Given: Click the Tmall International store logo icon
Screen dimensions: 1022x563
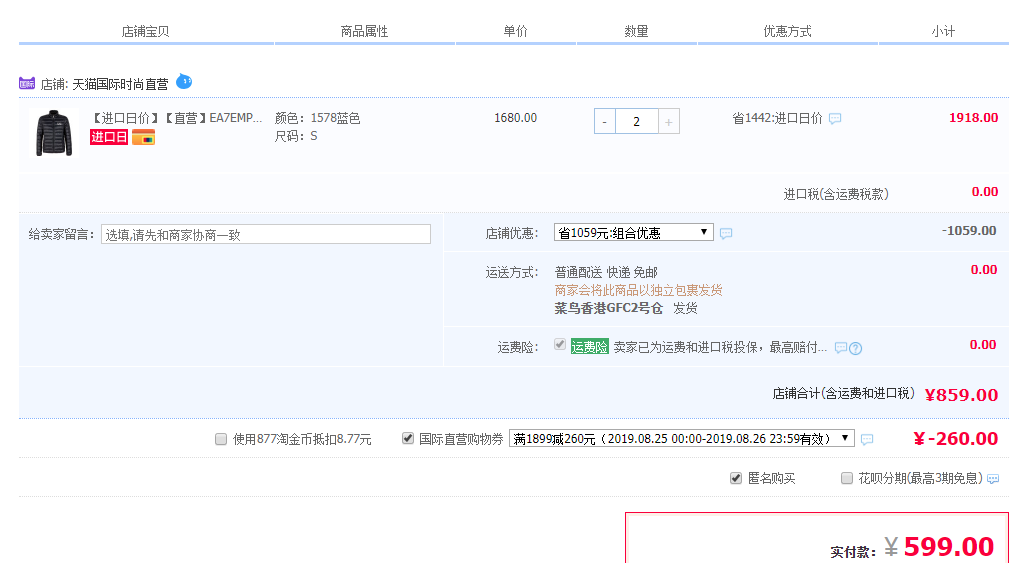Looking at the screenshot, I should [x=27, y=83].
